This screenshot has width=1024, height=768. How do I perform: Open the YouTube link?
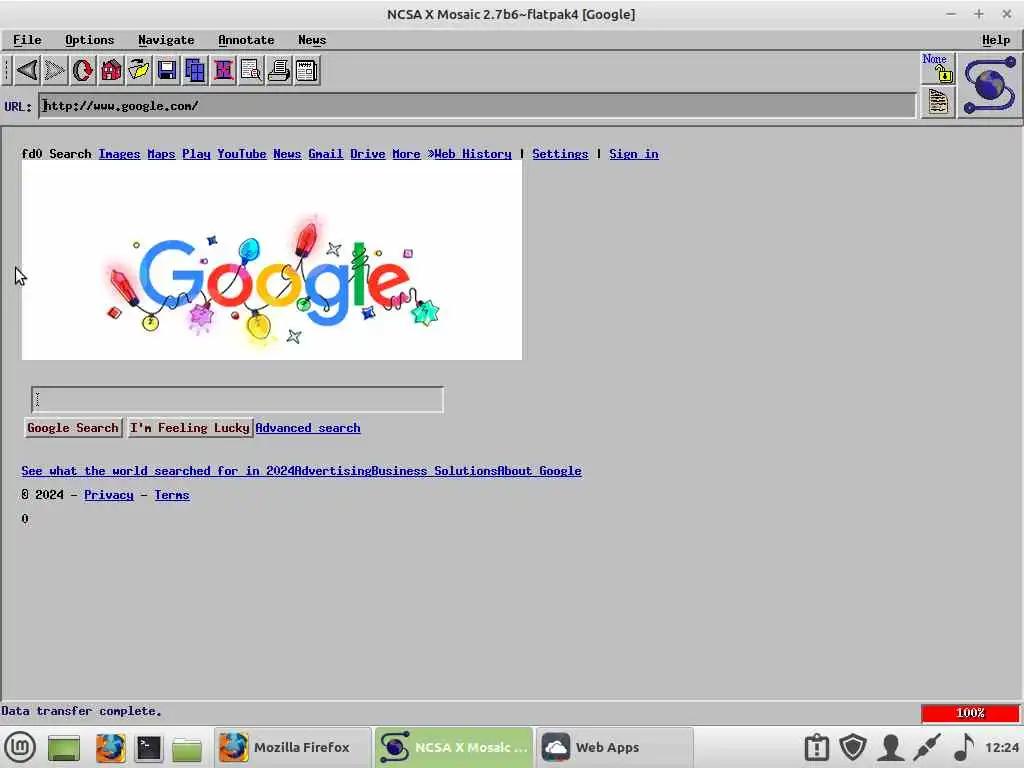pyautogui.click(x=242, y=154)
